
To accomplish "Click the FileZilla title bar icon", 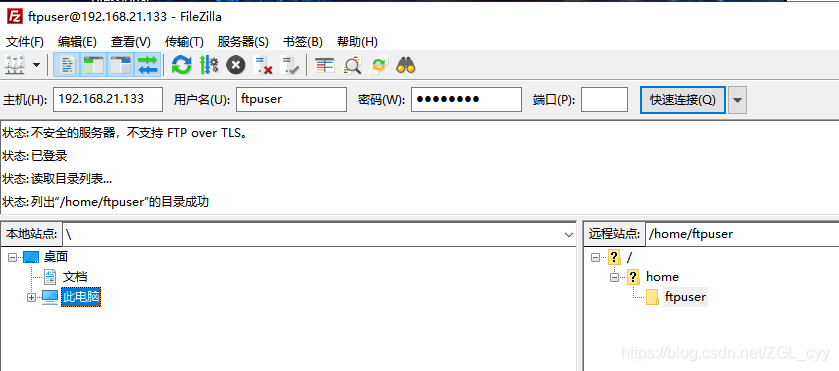I will pyautogui.click(x=16, y=16).
